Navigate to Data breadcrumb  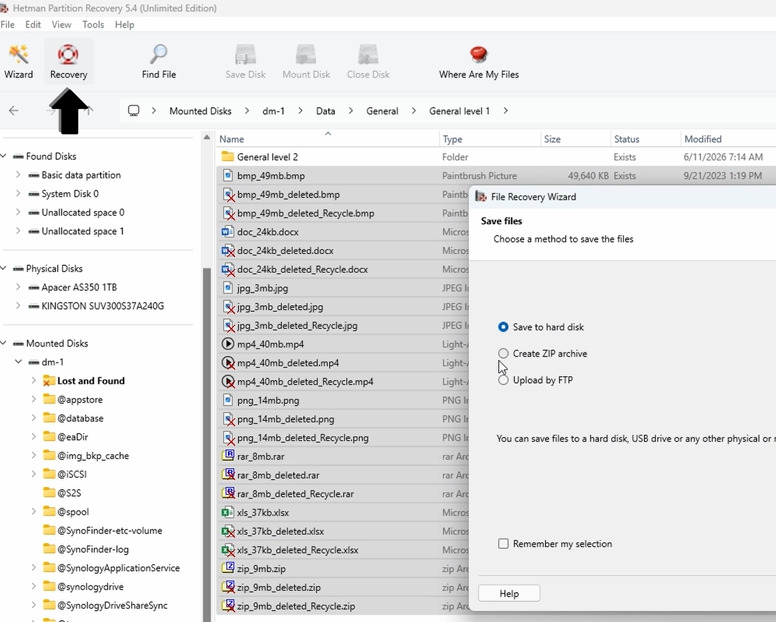point(326,111)
